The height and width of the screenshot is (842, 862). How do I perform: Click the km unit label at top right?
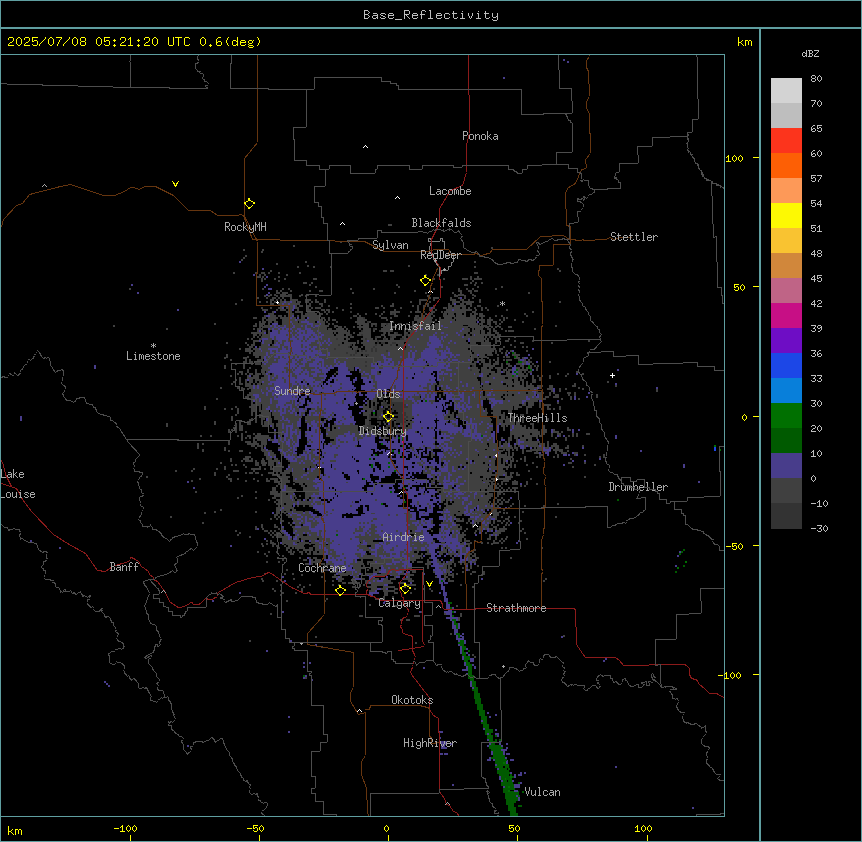click(x=744, y=42)
